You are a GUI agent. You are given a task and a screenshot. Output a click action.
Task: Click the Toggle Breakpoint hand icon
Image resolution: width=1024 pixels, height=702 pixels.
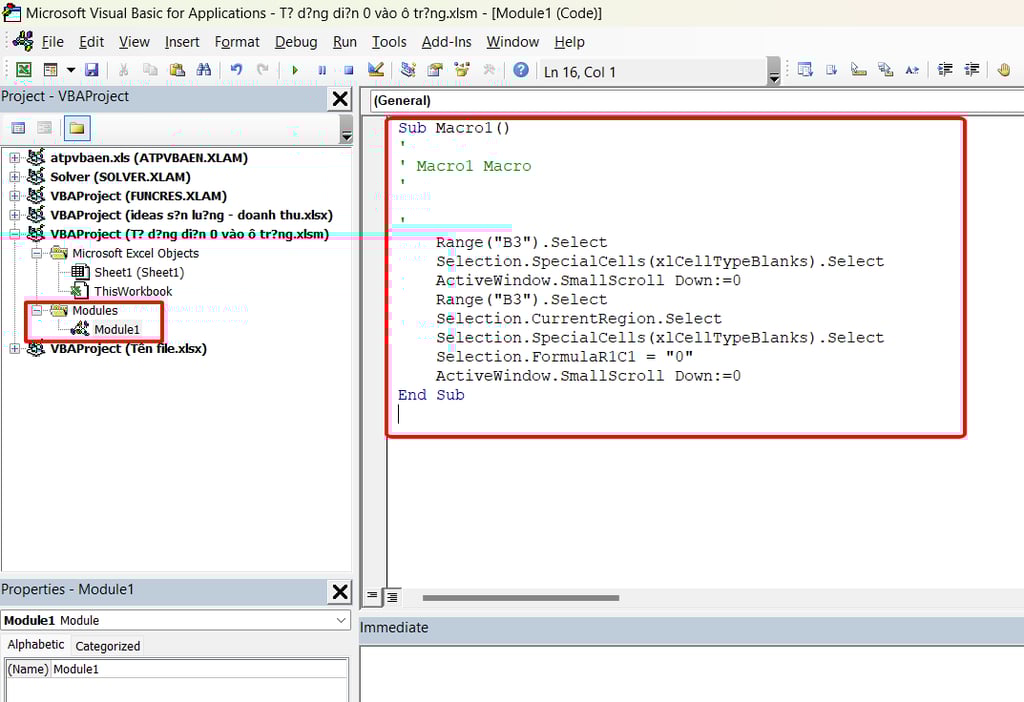(1004, 69)
